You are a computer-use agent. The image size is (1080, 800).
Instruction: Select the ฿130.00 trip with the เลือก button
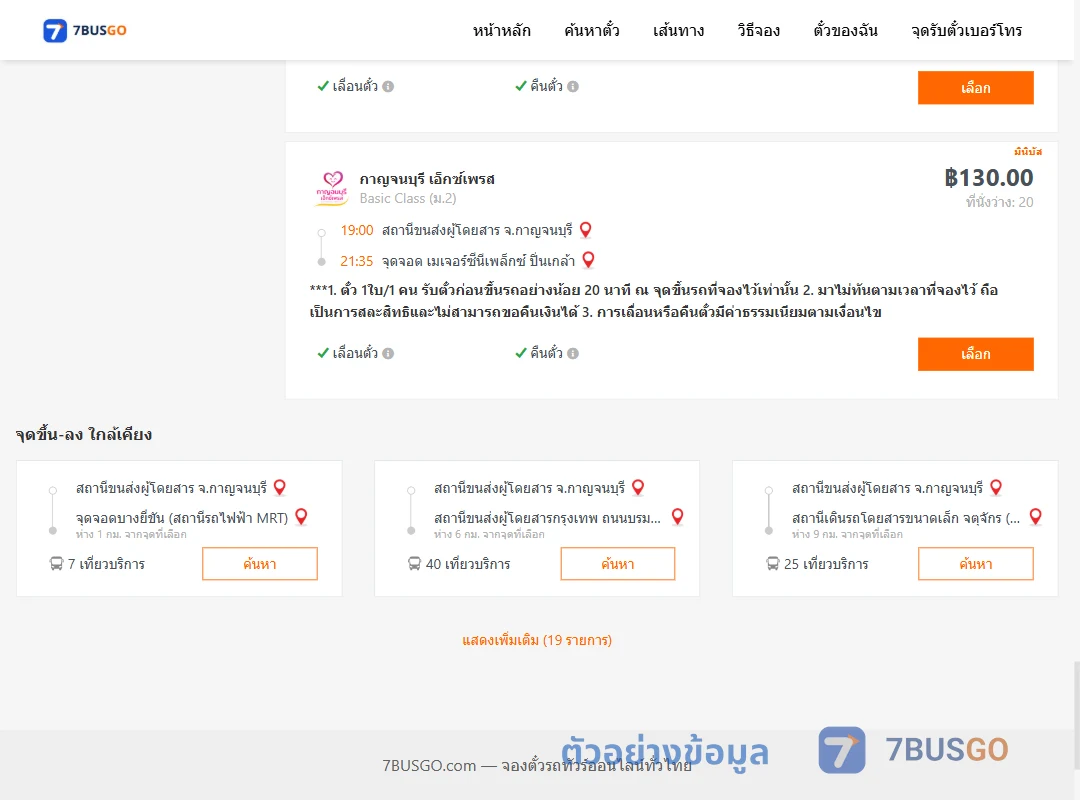coord(975,354)
